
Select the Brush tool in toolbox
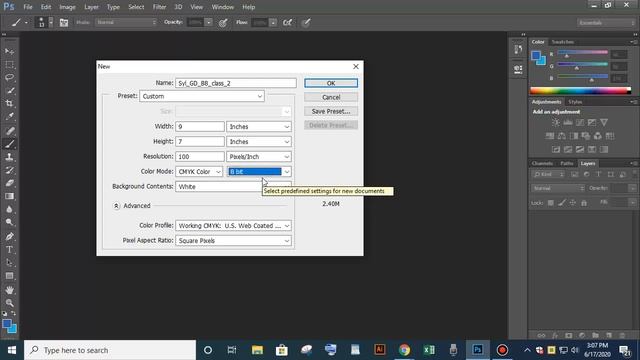(9, 144)
